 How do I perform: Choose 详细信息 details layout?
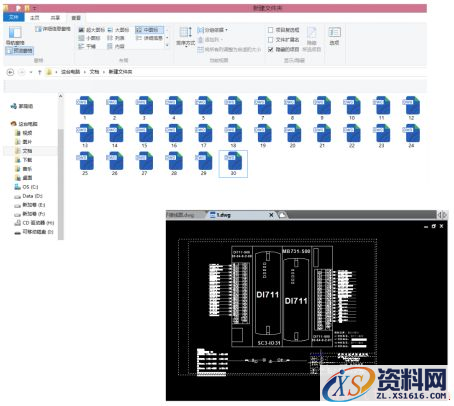(149, 38)
